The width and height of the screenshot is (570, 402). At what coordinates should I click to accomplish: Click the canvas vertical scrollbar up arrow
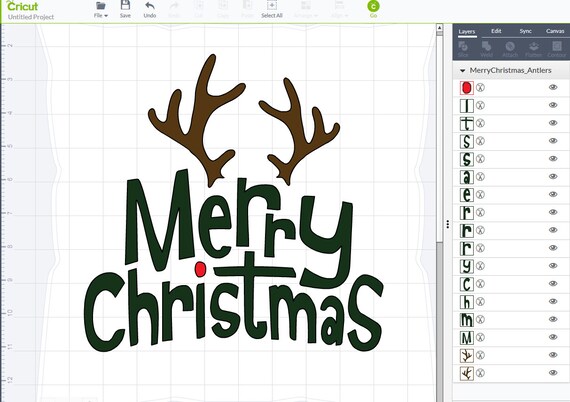pyautogui.click(x=439, y=28)
